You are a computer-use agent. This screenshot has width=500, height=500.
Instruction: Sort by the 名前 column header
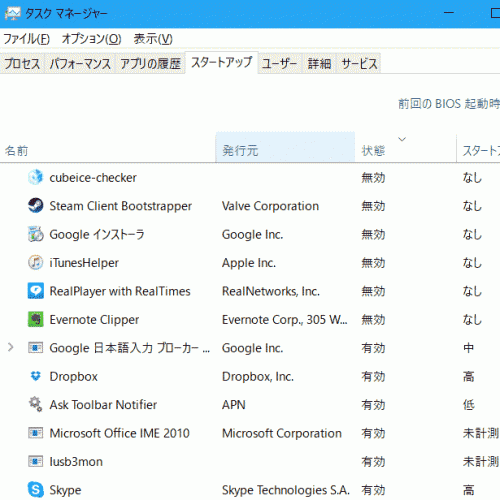coord(108,147)
